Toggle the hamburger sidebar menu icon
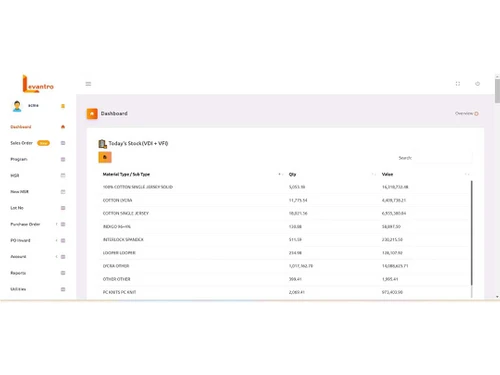The width and height of the screenshot is (500, 375). [88, 84]
